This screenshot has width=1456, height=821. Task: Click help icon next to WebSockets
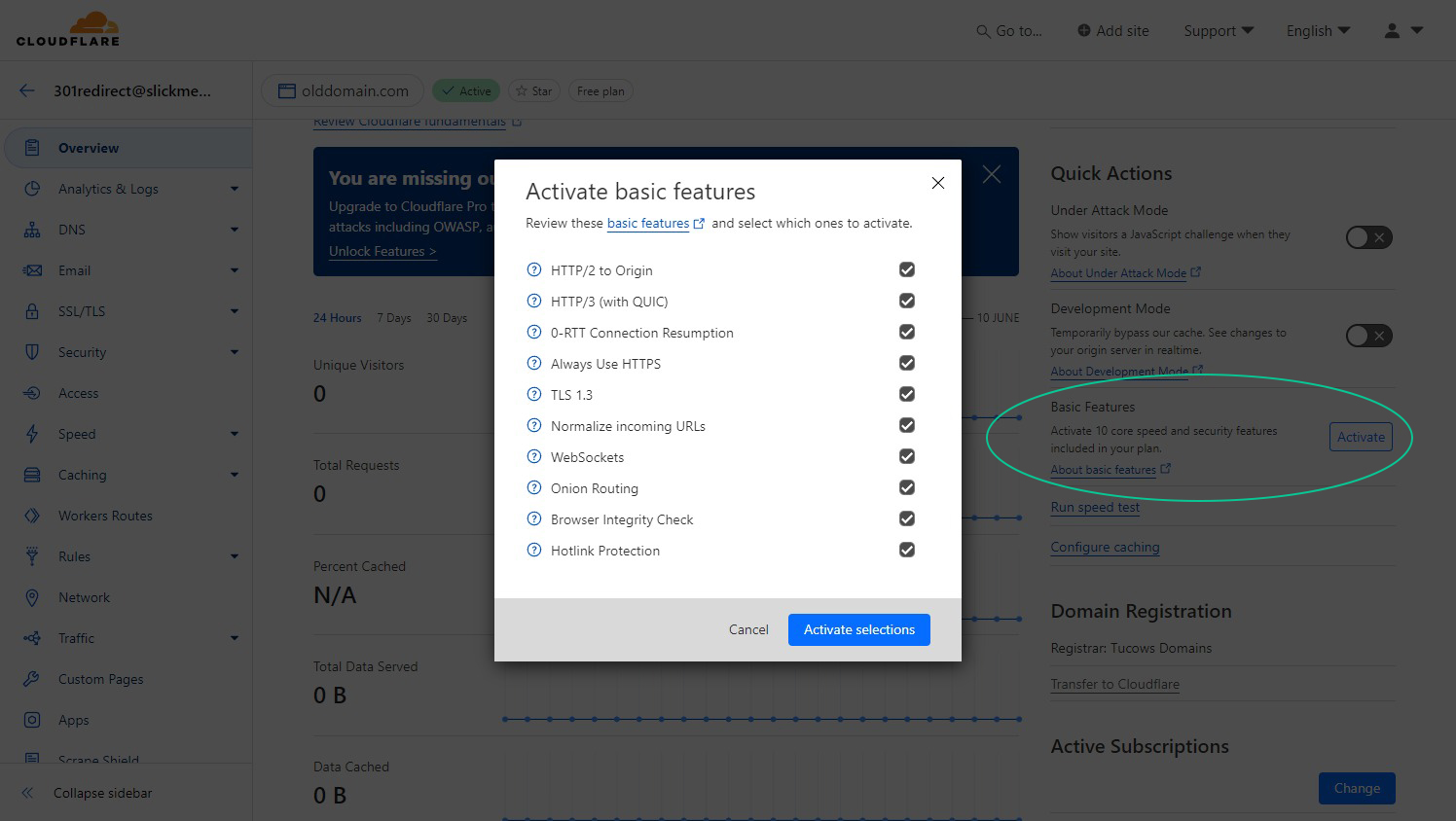tap(533, 456)
